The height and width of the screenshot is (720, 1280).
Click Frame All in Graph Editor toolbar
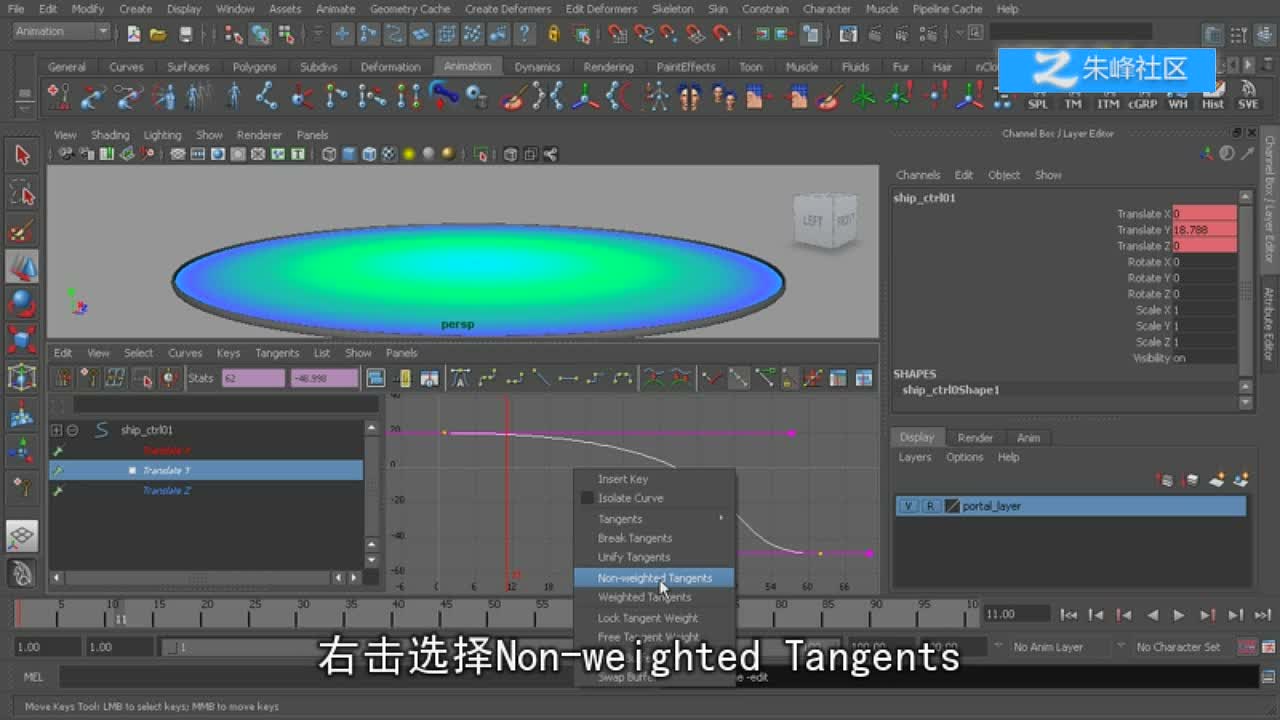tap(376, 378)
